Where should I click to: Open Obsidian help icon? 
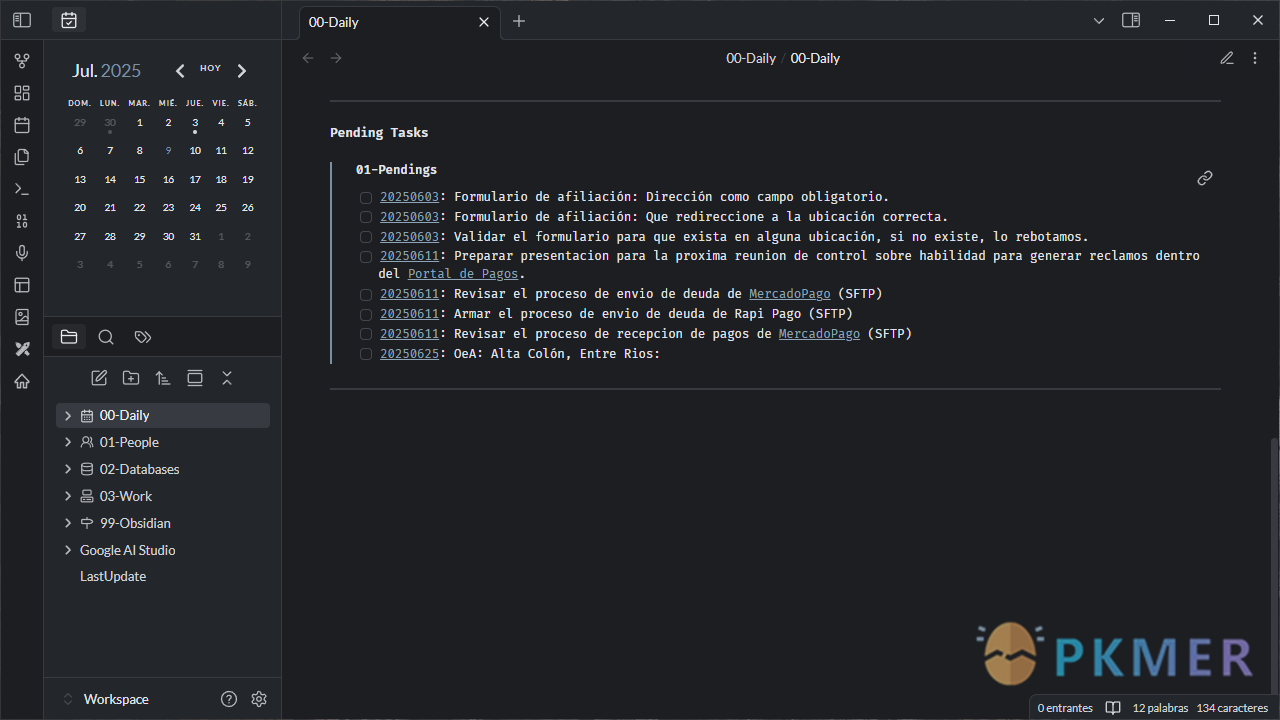click(229, 699)
